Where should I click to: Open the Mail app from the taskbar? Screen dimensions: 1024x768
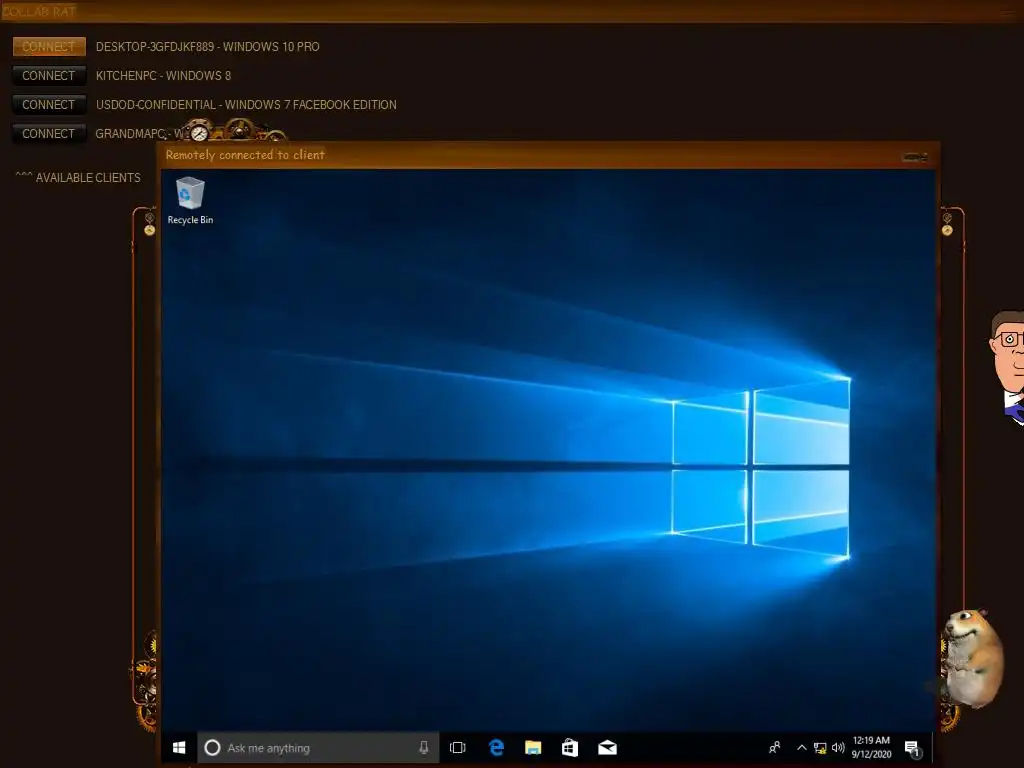coord(607,748)
